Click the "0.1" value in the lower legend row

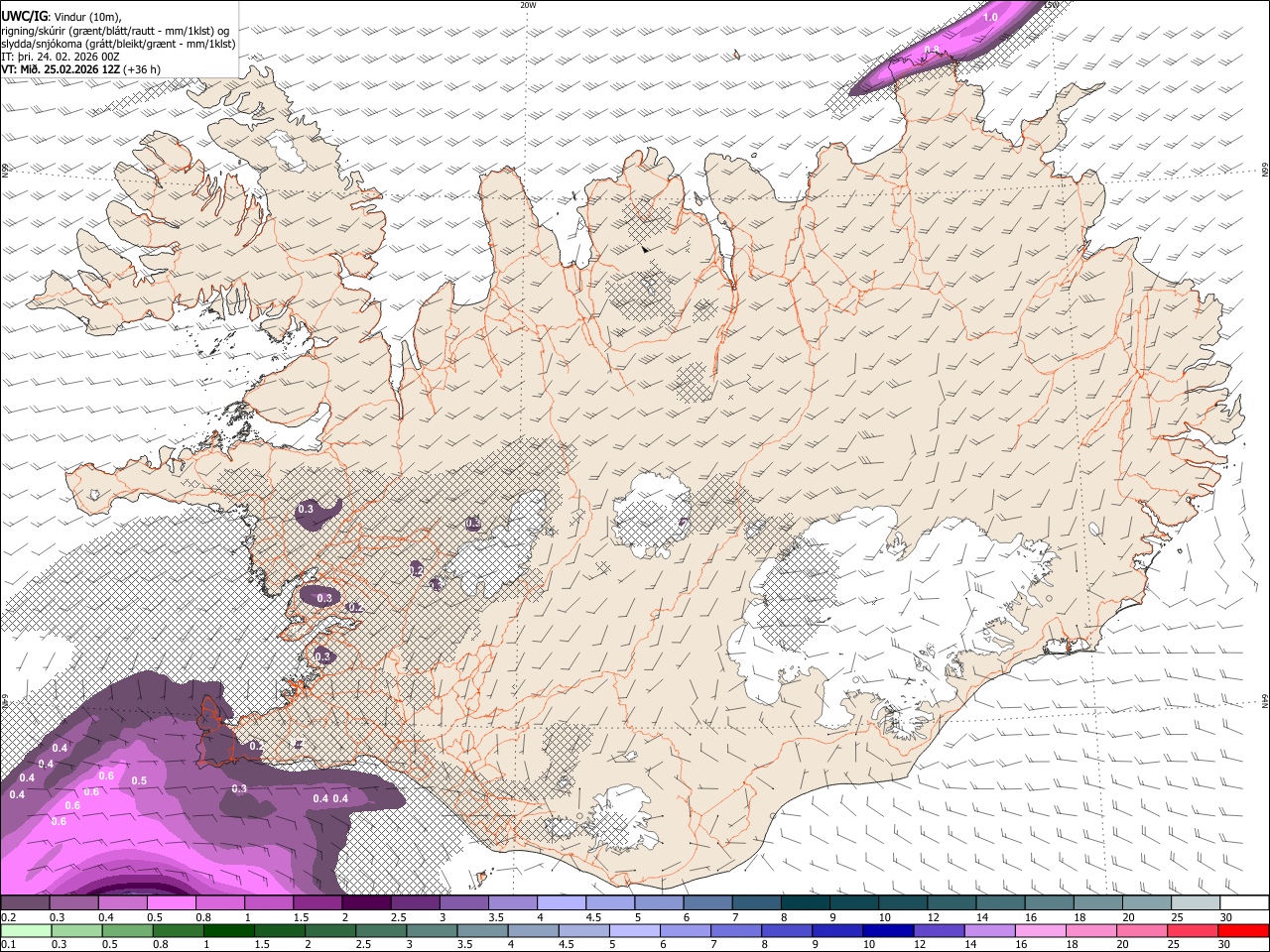pyautogui.click(x=8, y=944)
